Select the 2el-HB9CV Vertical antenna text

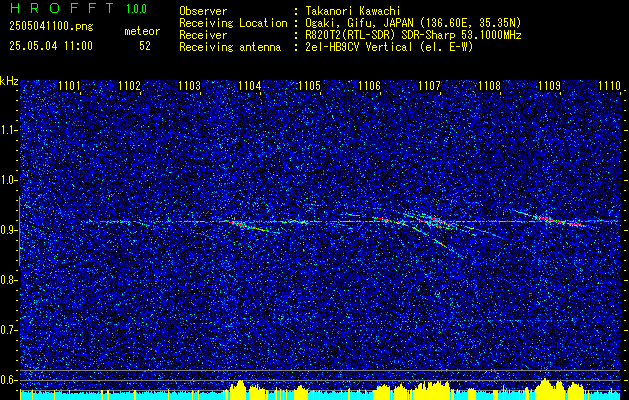coord(389,47)
